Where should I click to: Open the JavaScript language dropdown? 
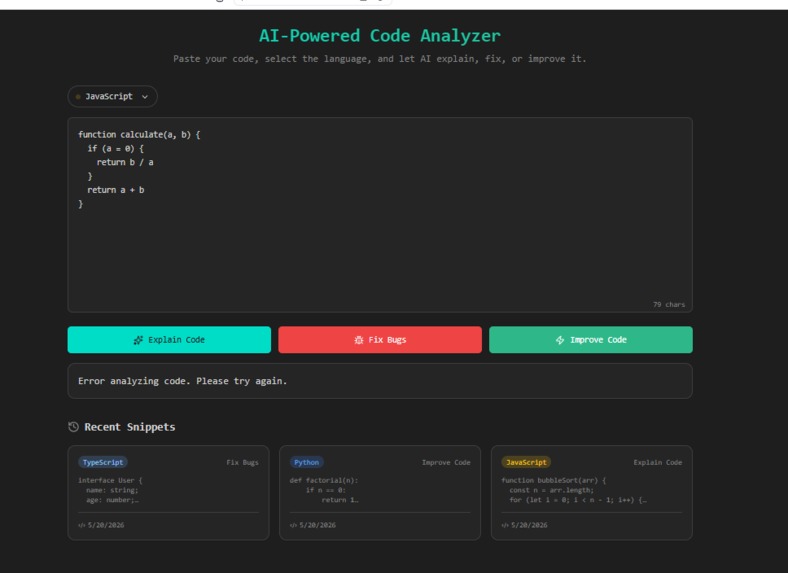coord(113,97)
